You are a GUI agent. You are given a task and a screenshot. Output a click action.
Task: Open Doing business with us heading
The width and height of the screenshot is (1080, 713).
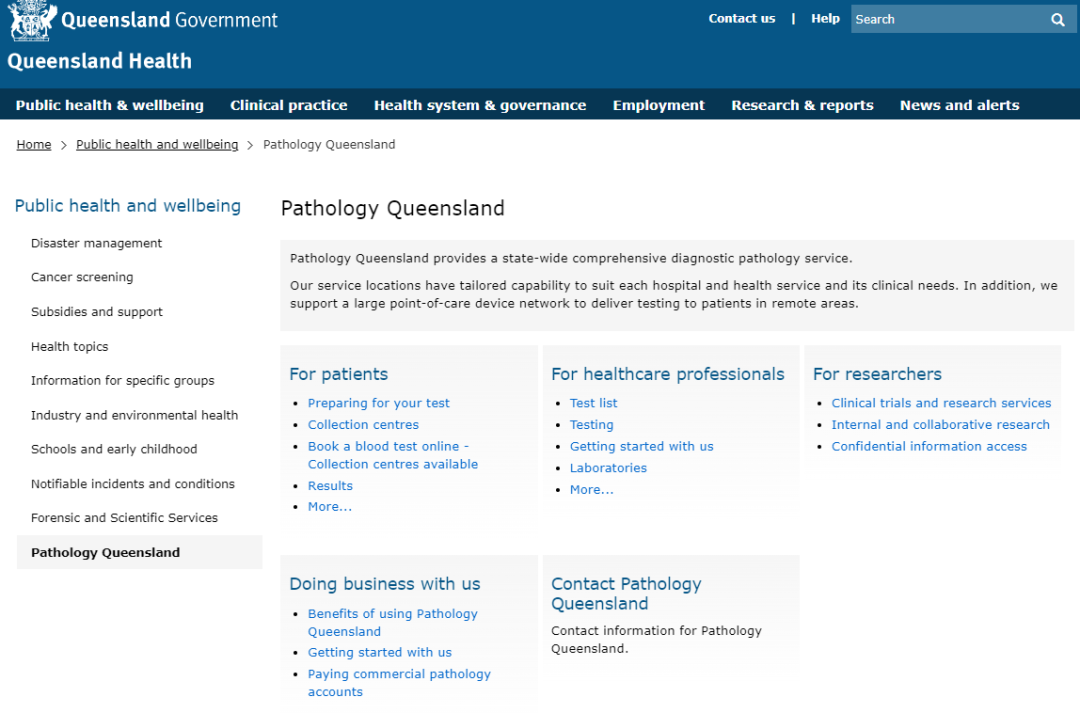click(385, 583)
